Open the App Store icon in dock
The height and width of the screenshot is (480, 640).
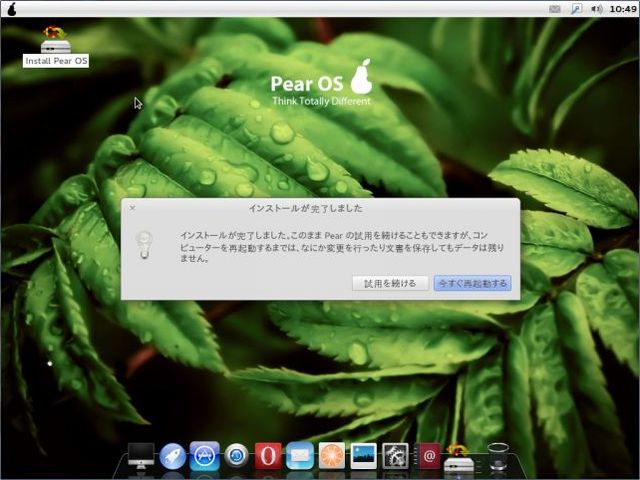(x=205, y=457)
